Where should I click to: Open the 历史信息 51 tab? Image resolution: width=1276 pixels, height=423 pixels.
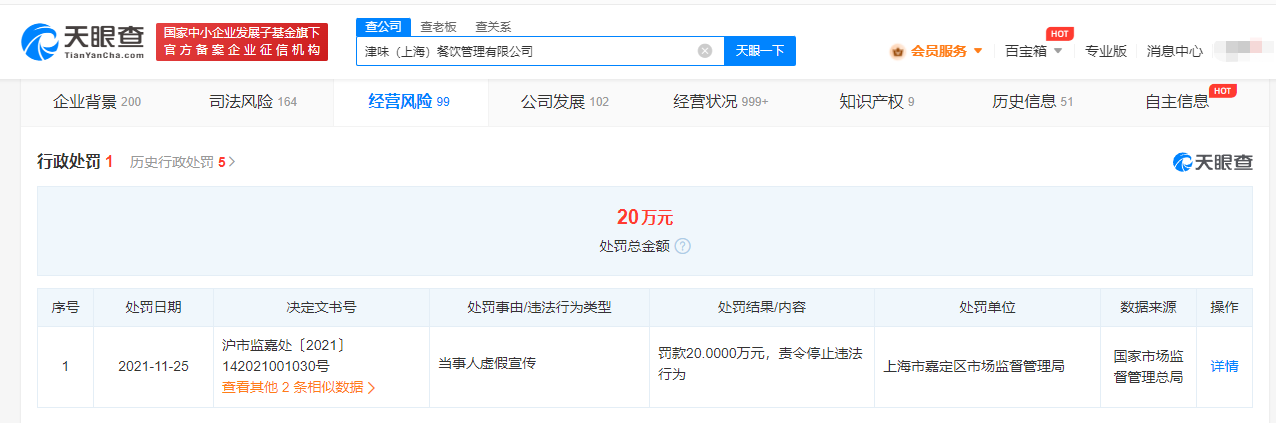pos(1033,102)
